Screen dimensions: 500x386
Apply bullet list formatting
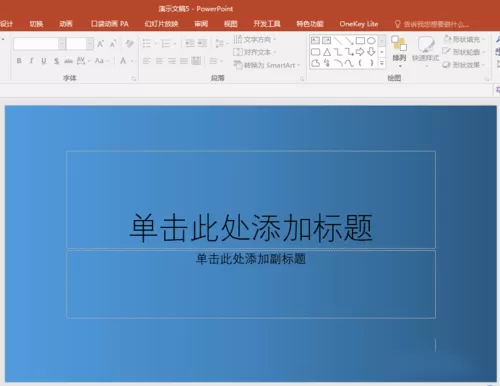tap(146, 43)
